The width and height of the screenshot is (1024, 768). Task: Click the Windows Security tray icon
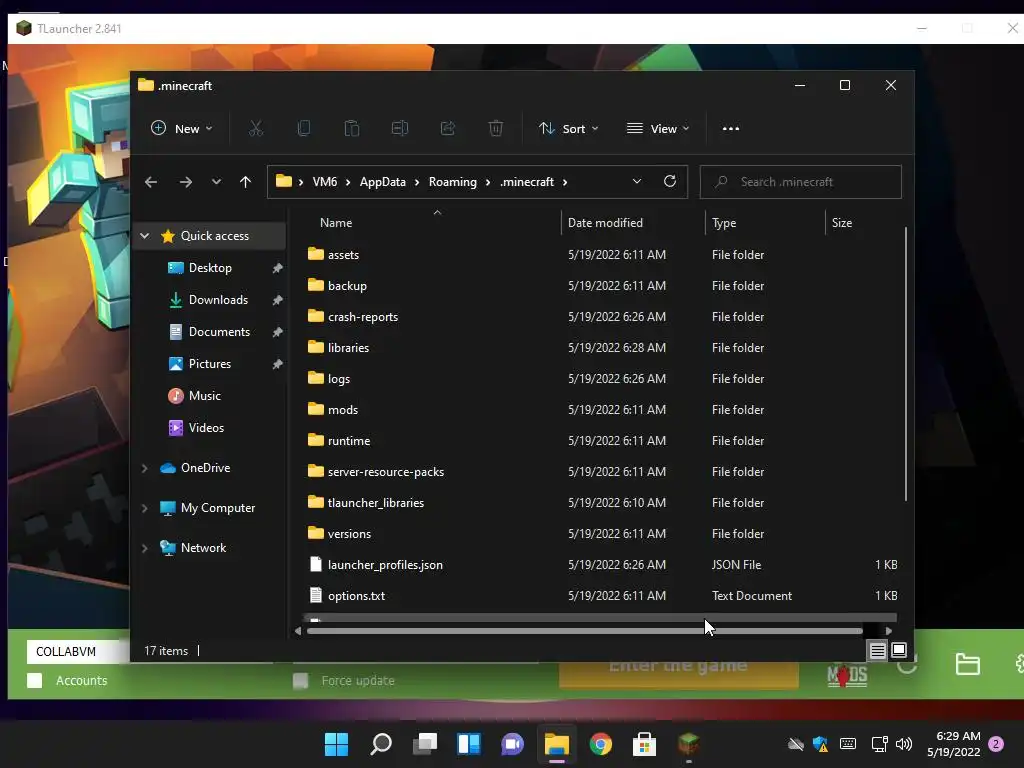(x=821, y=744)
